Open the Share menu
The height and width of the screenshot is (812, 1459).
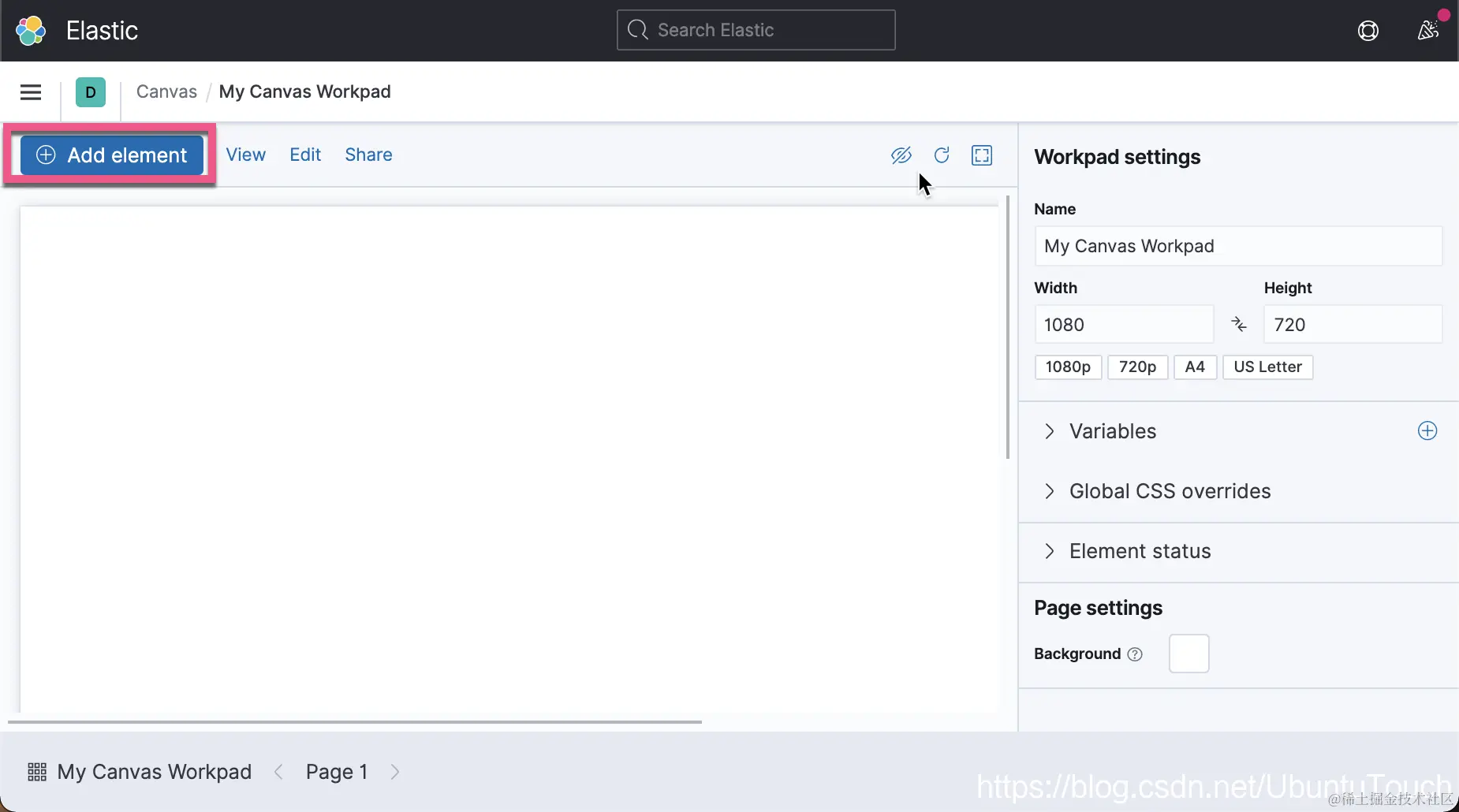click(368, 155)
